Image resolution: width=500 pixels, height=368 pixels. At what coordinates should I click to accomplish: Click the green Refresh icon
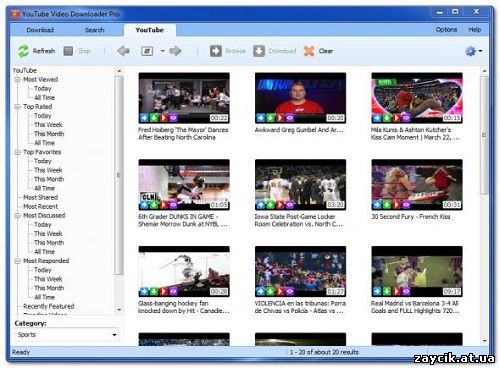[x=23, y=51]
